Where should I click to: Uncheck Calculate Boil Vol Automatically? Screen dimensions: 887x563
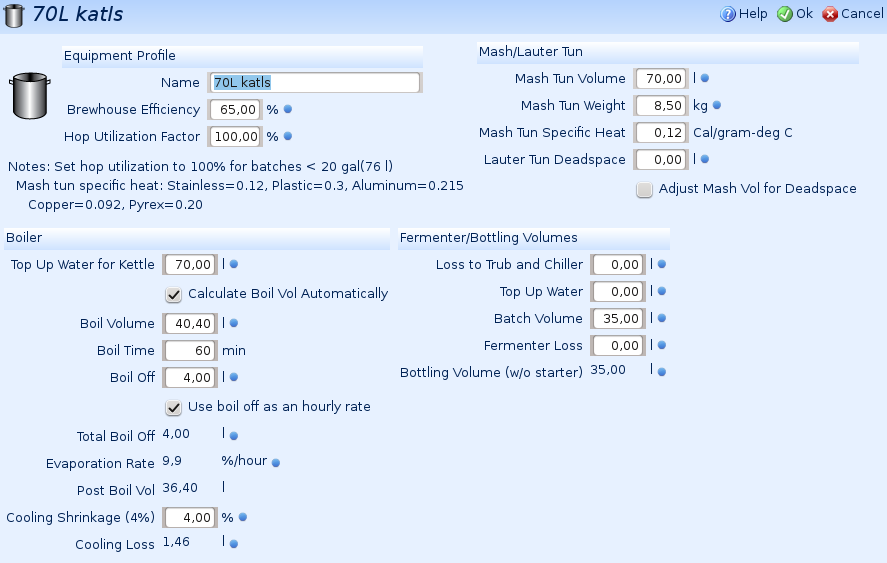click(x=174, y=294)
